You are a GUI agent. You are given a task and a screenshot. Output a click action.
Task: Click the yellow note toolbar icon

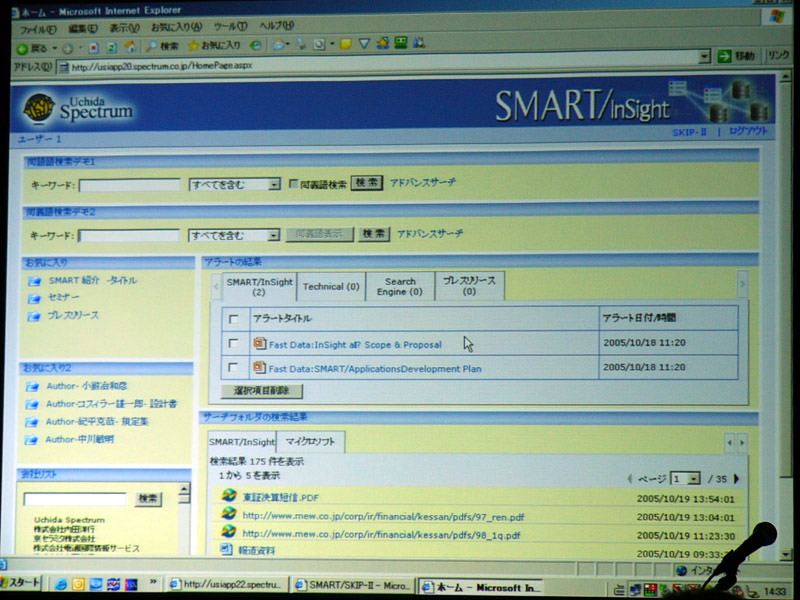point(346,44)
